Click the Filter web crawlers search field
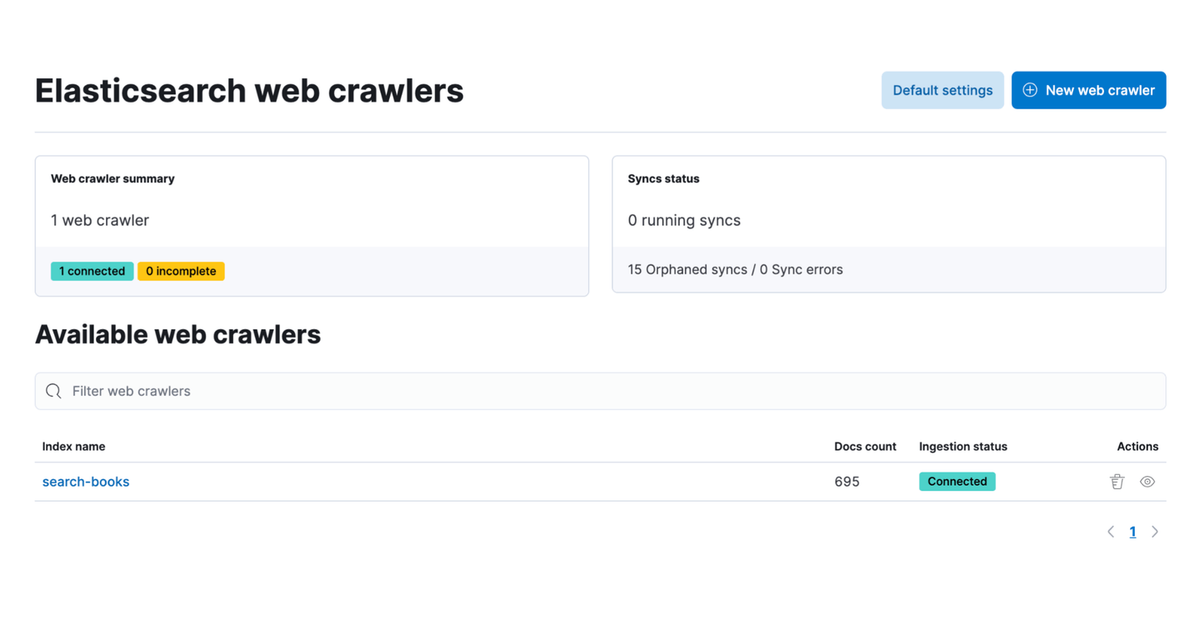 pos(300,390)
